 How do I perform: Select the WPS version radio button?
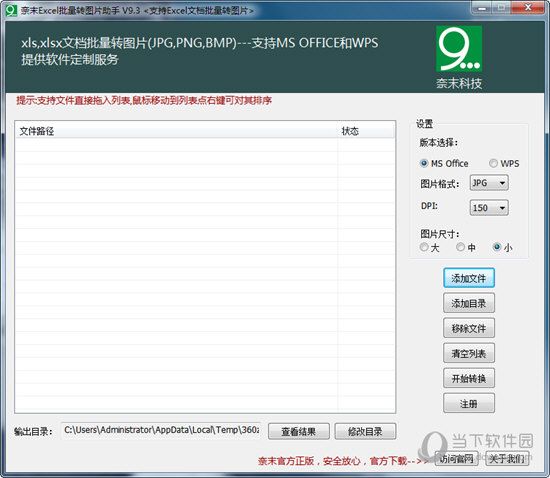[x=504, y=163]
